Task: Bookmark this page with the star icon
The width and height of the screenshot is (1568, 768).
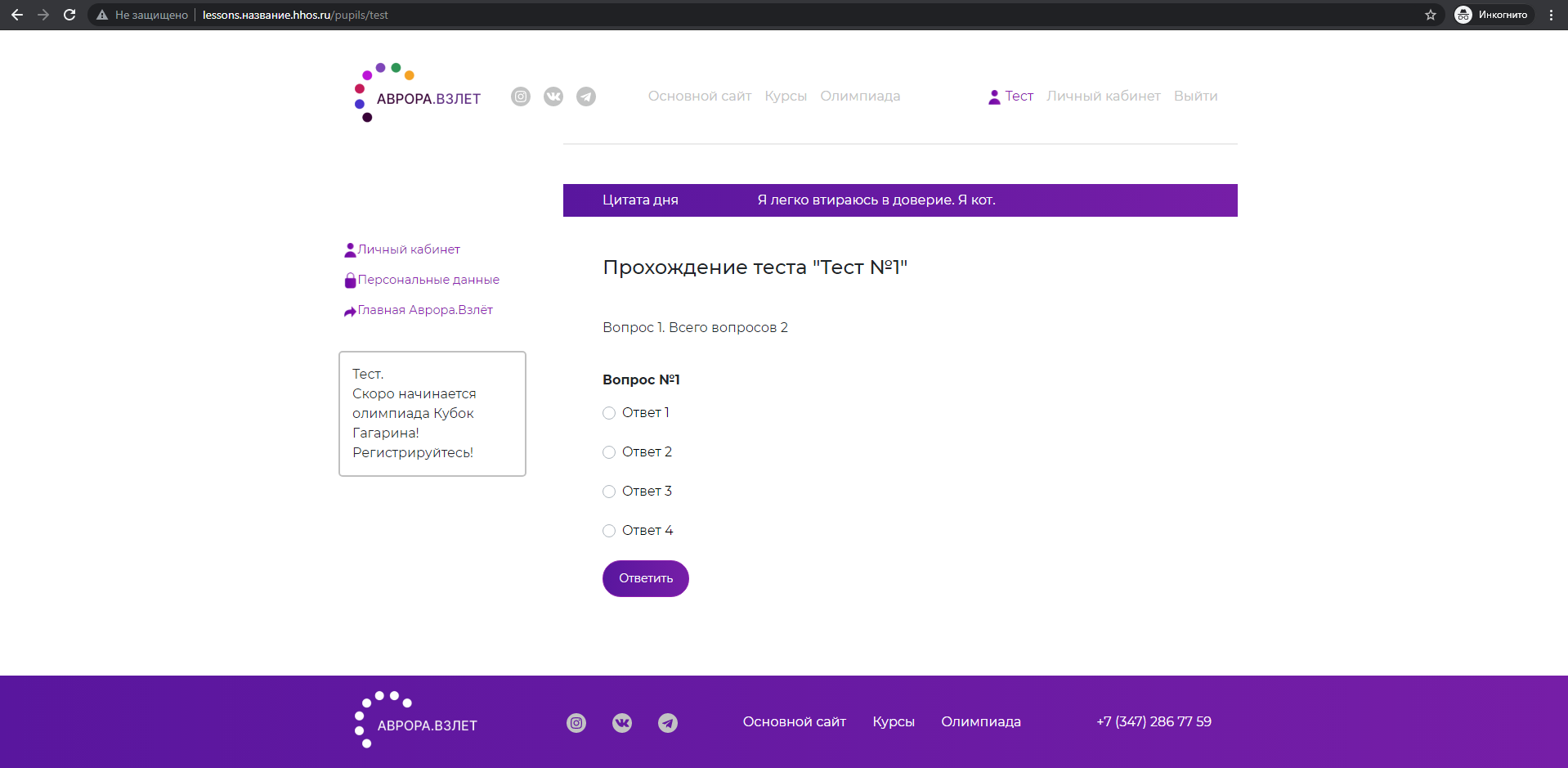Action: click(x=1431, y=15)
